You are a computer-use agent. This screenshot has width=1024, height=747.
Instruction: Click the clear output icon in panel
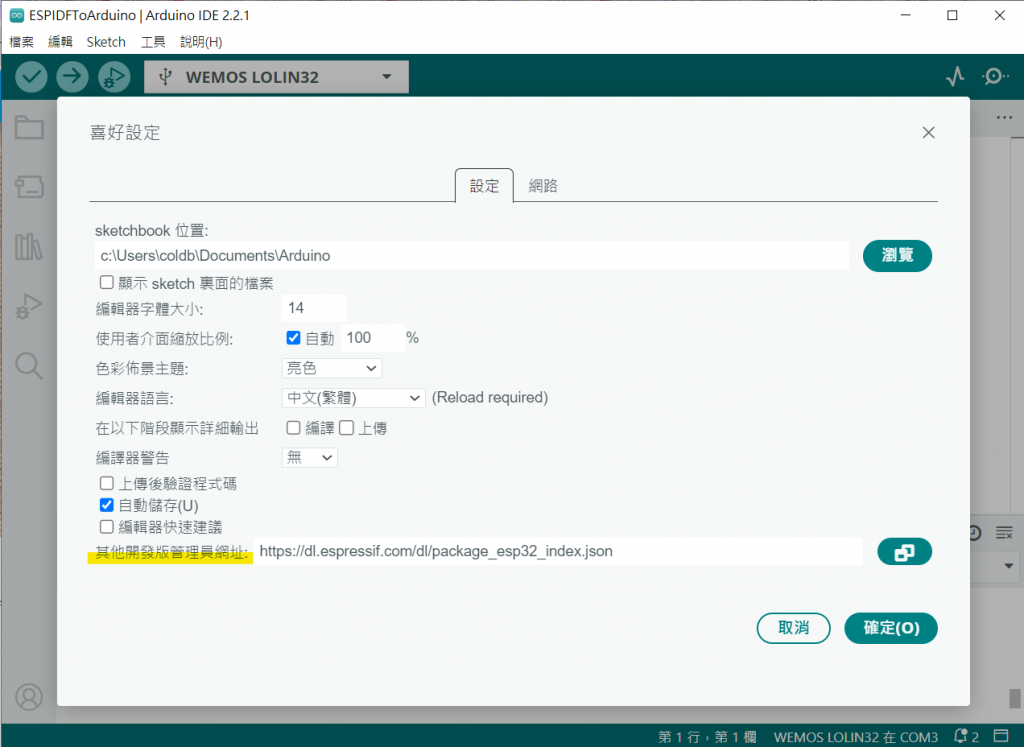pos(1004,533)
